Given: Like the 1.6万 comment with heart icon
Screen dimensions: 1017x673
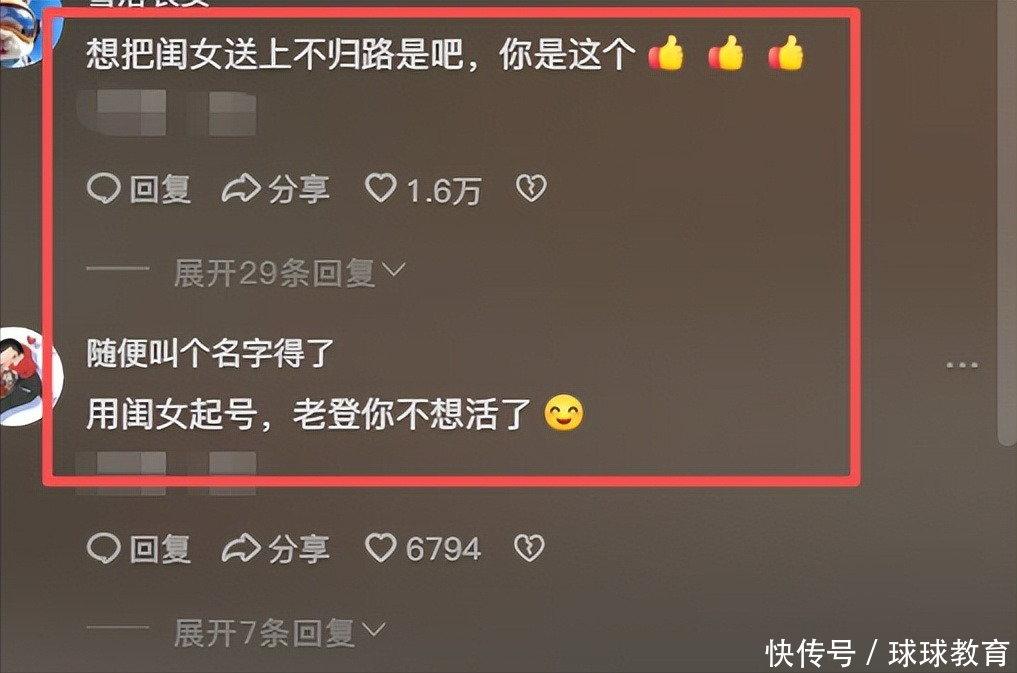Looking at the screenshot, I should pyautogui.click(x=381, y=188).
